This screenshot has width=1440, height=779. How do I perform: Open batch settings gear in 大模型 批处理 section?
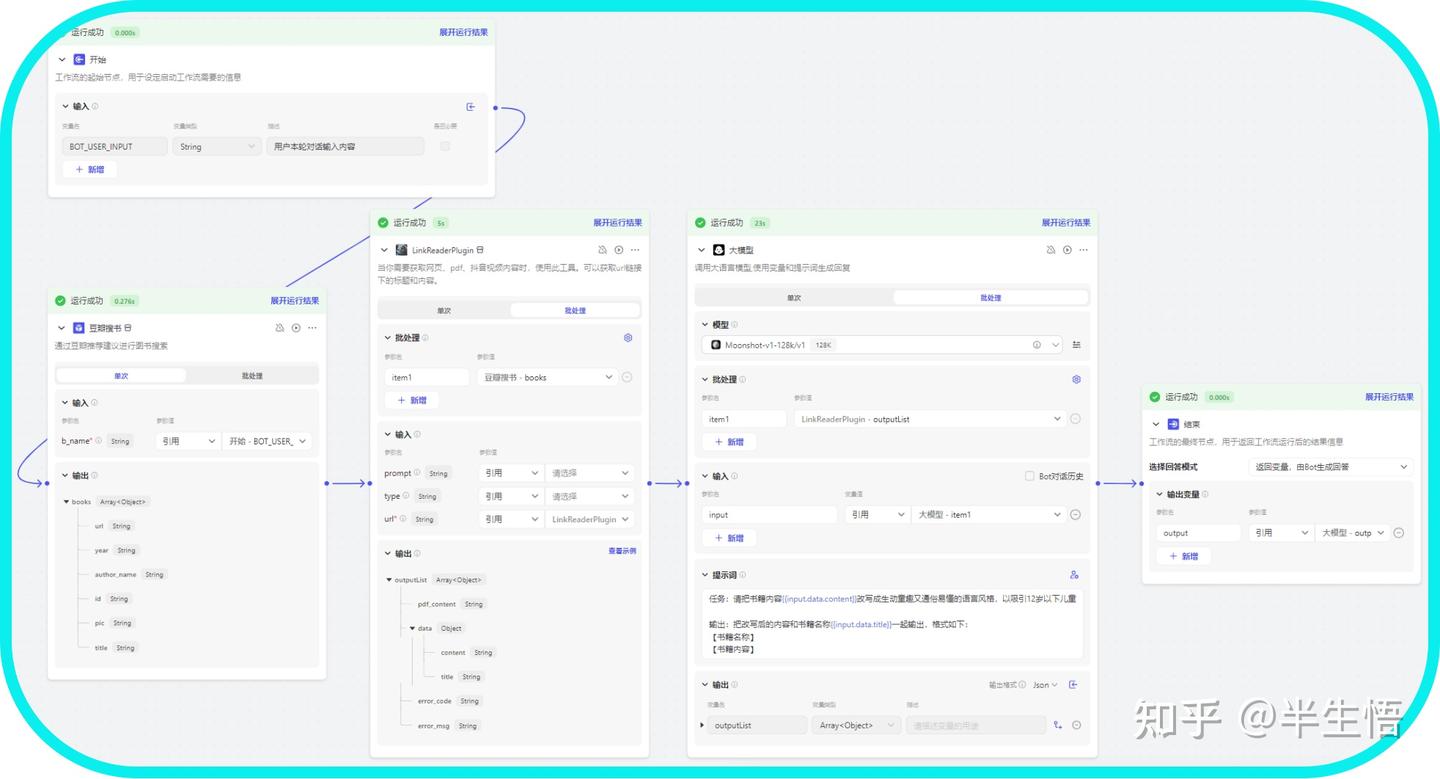point(1076,380)
